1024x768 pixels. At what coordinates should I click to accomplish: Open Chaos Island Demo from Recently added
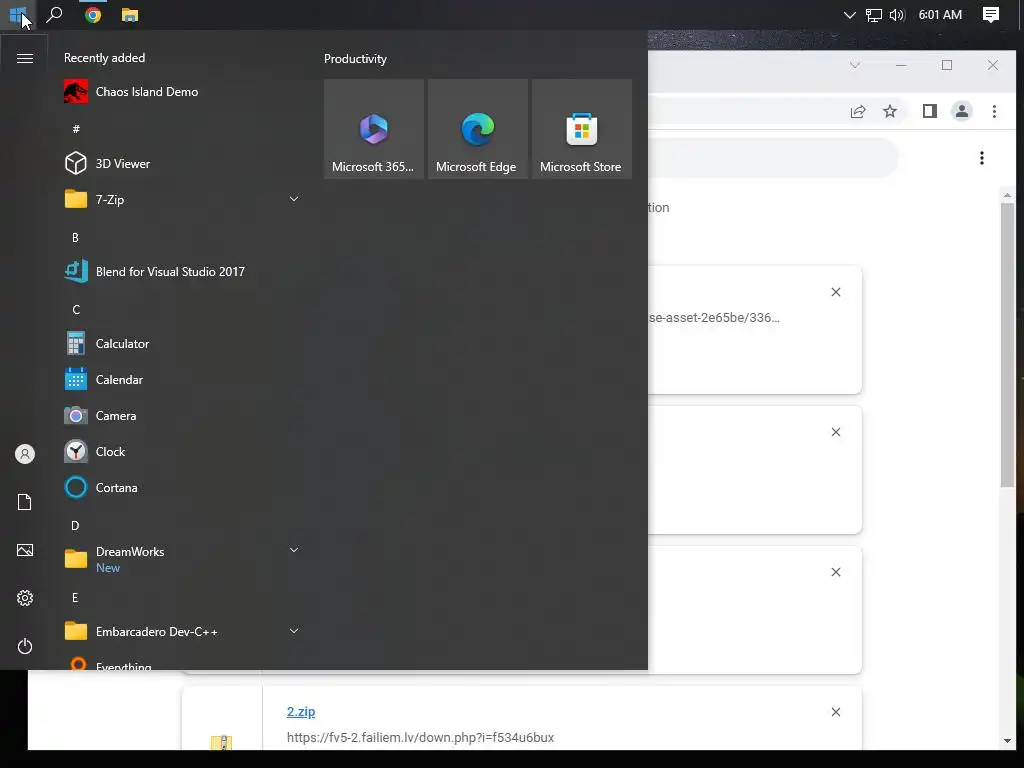pyautogui.click(x=182, y=92)
